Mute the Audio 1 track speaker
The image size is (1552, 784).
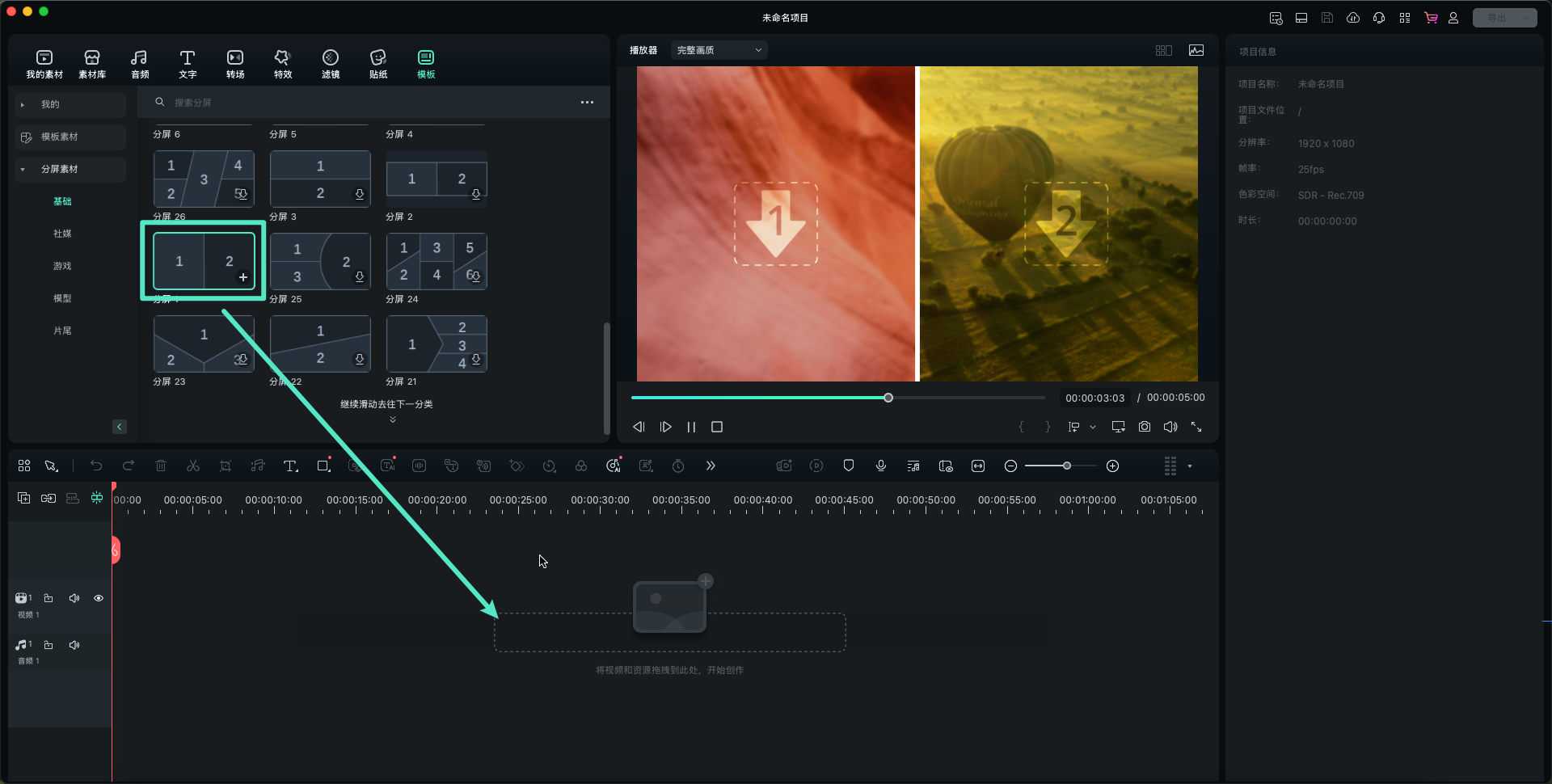click(74, 646)
